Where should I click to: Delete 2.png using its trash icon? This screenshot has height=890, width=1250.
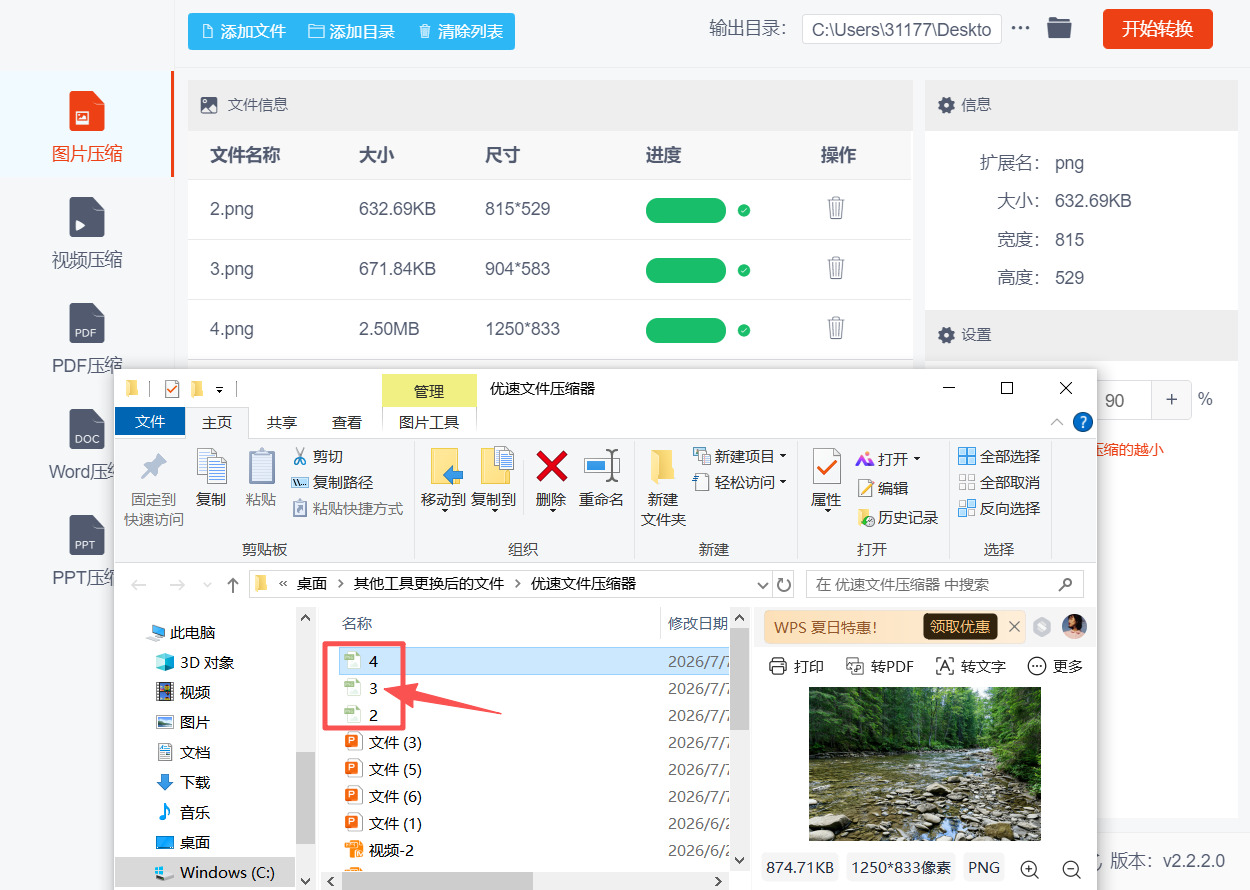[x=836, y=208]
